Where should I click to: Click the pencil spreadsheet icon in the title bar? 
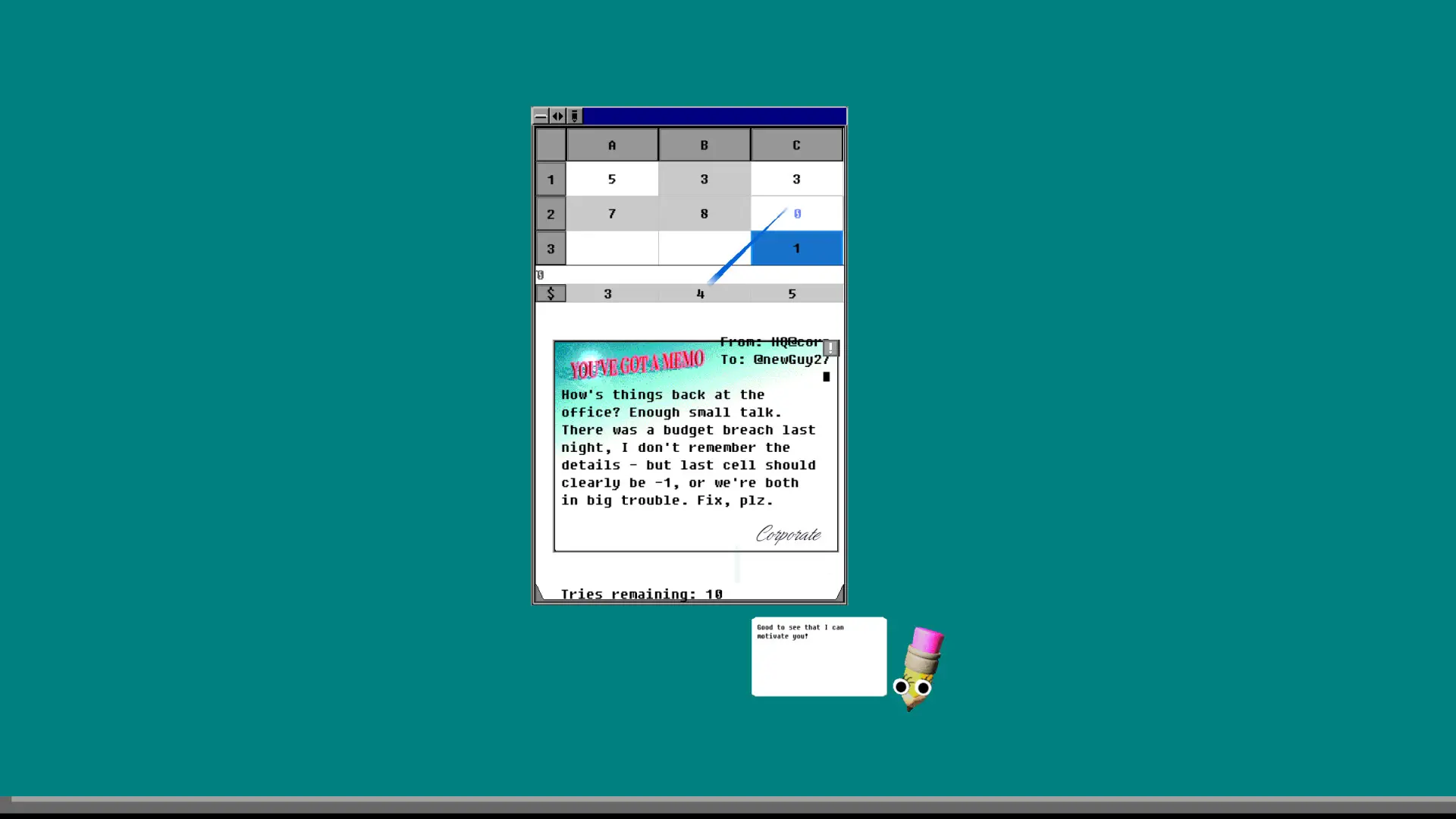coord(574,116)
